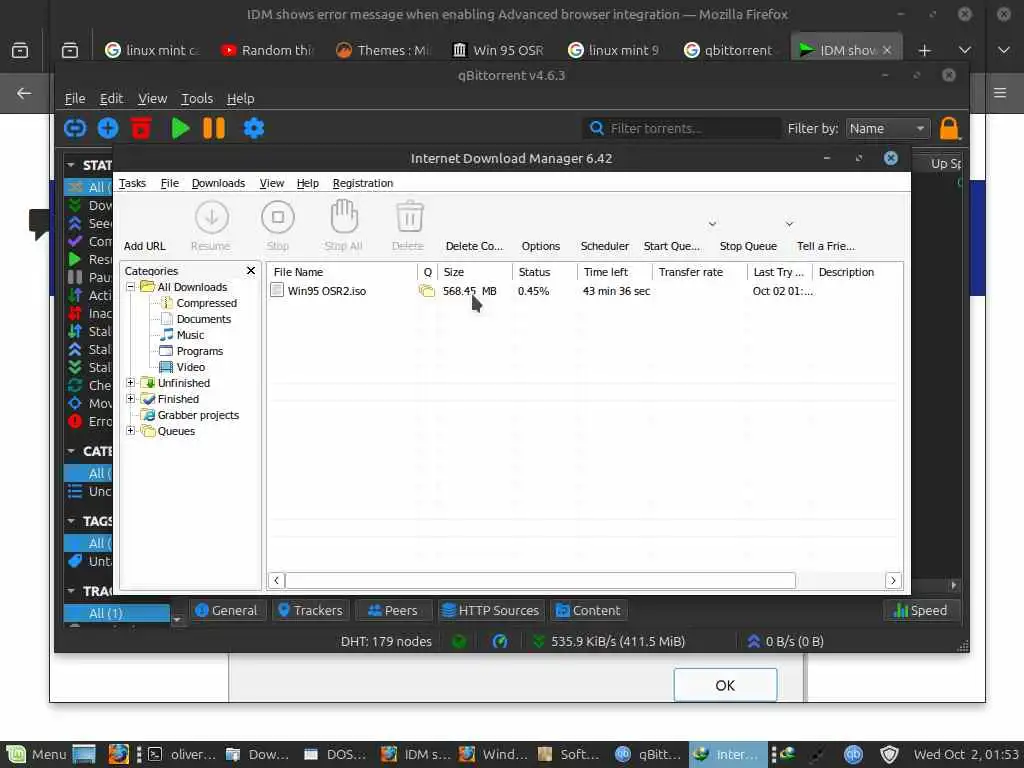The height and width of the screenshot is (768, 1024).
Task: Switch to qBittorrent Trackers tab
Action: [310, 610]
